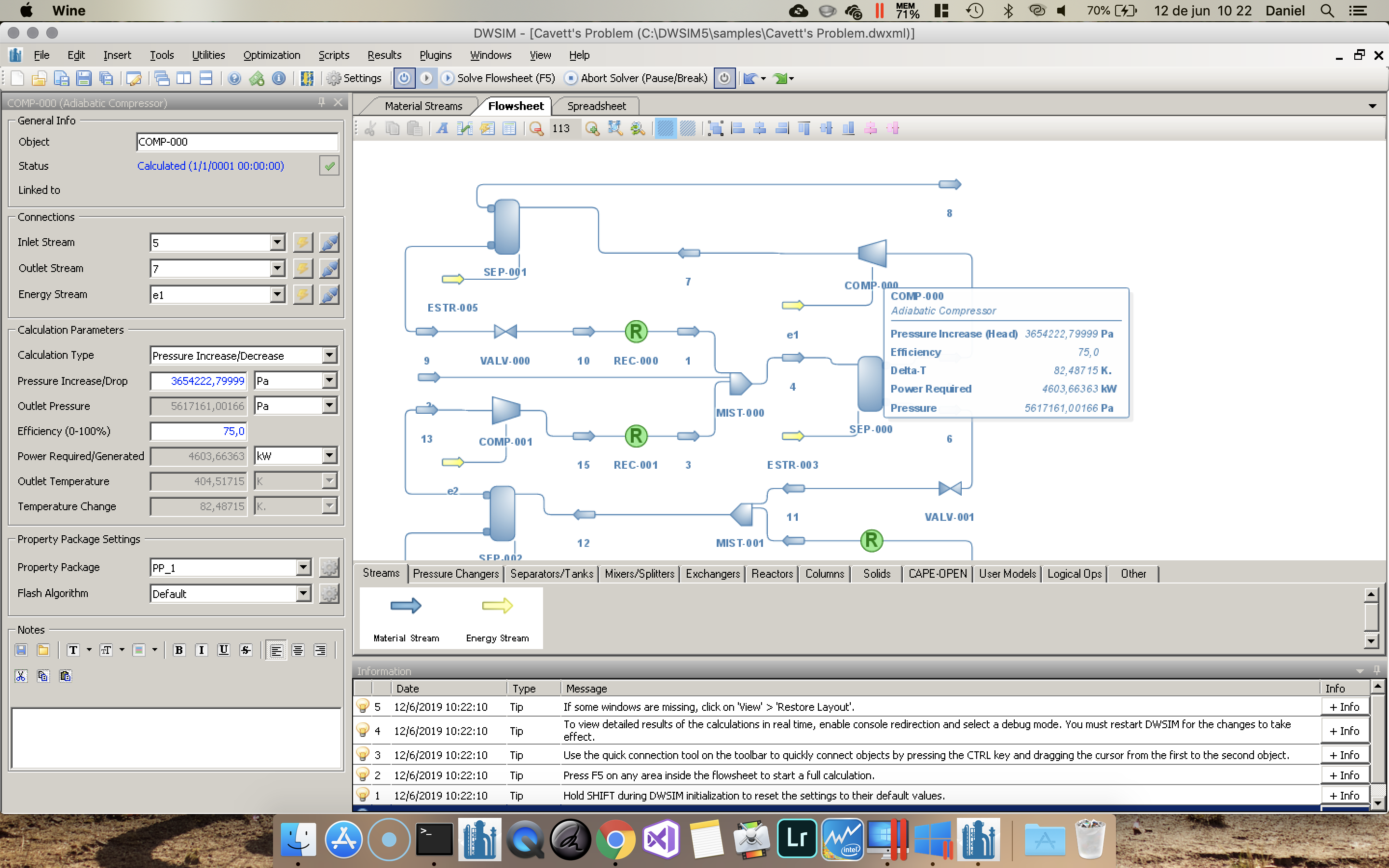Click the Information panel scrollbar down arrow
Screen dimensions: 1389x868
[x=1377, y=803]
